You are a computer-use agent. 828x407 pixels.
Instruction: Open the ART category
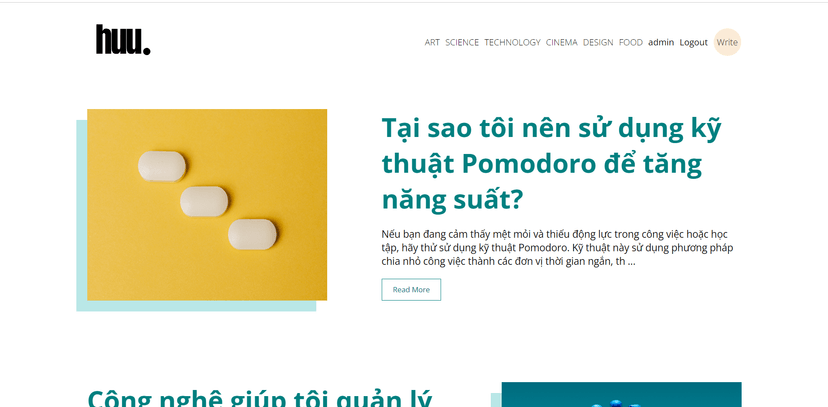pos(432,42)
